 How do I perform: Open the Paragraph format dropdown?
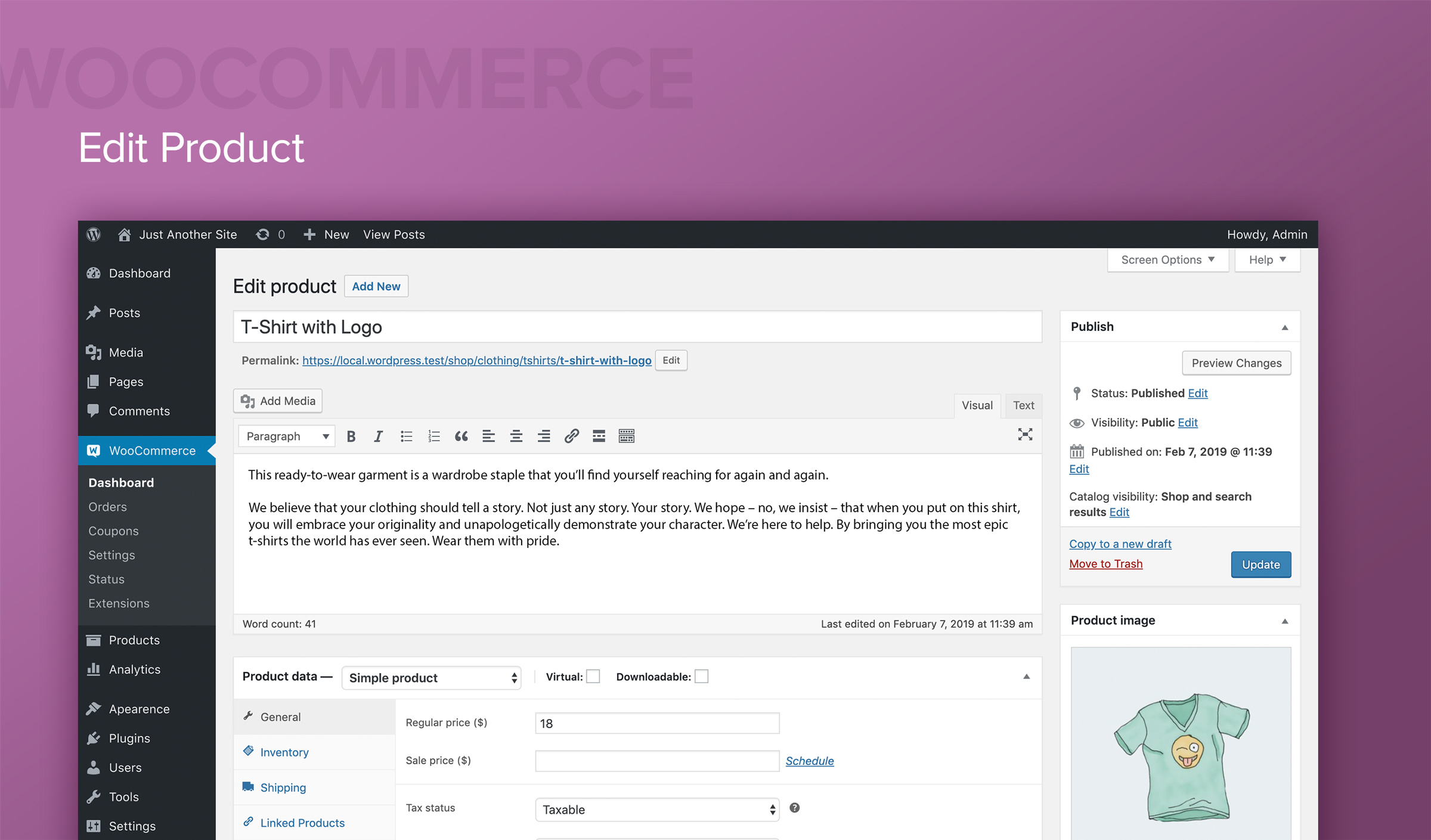(287, 436)
